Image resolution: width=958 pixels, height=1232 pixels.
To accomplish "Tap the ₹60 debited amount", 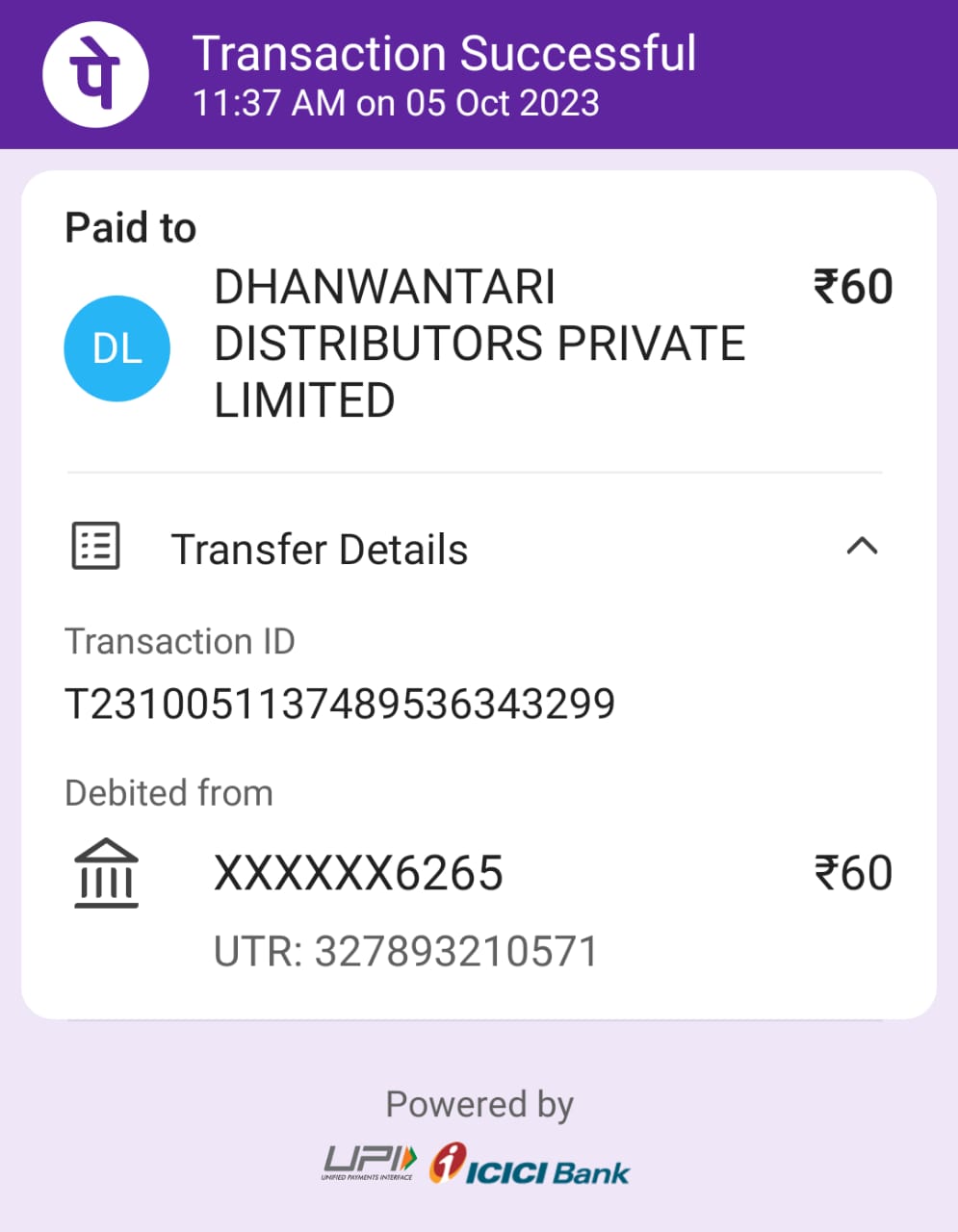I will 853,873.
